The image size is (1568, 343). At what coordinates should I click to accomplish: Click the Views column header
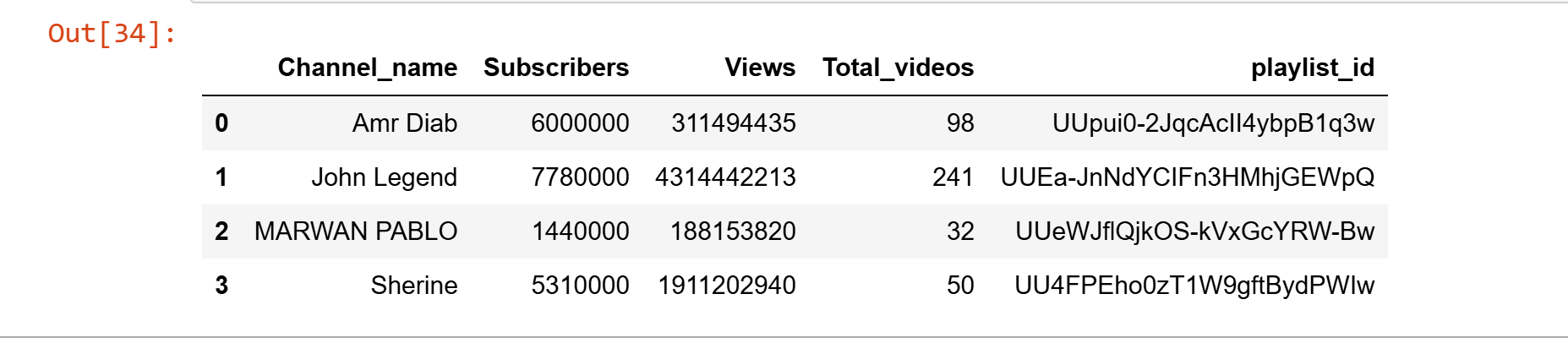pos(759,68)
